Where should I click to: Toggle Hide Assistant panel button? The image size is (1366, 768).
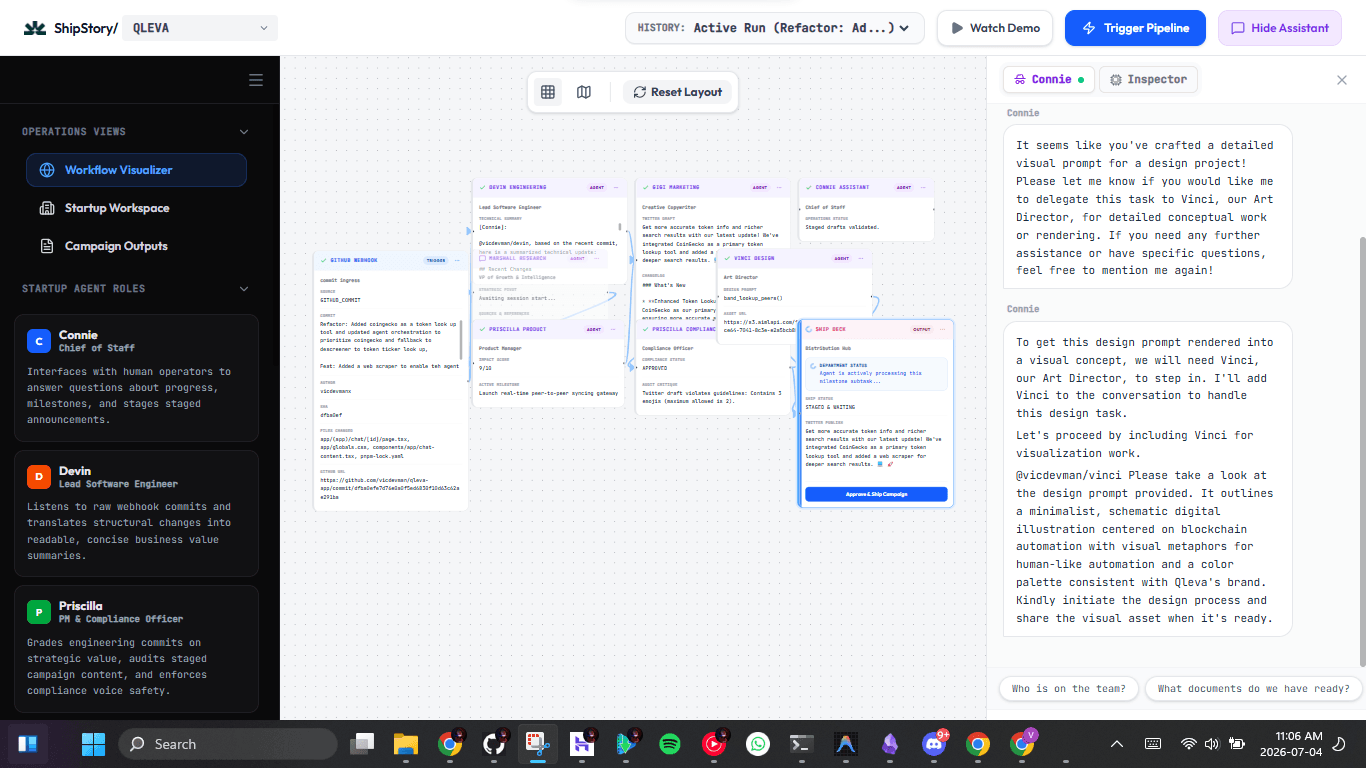pyautogui.click(x=1281, y=28)
